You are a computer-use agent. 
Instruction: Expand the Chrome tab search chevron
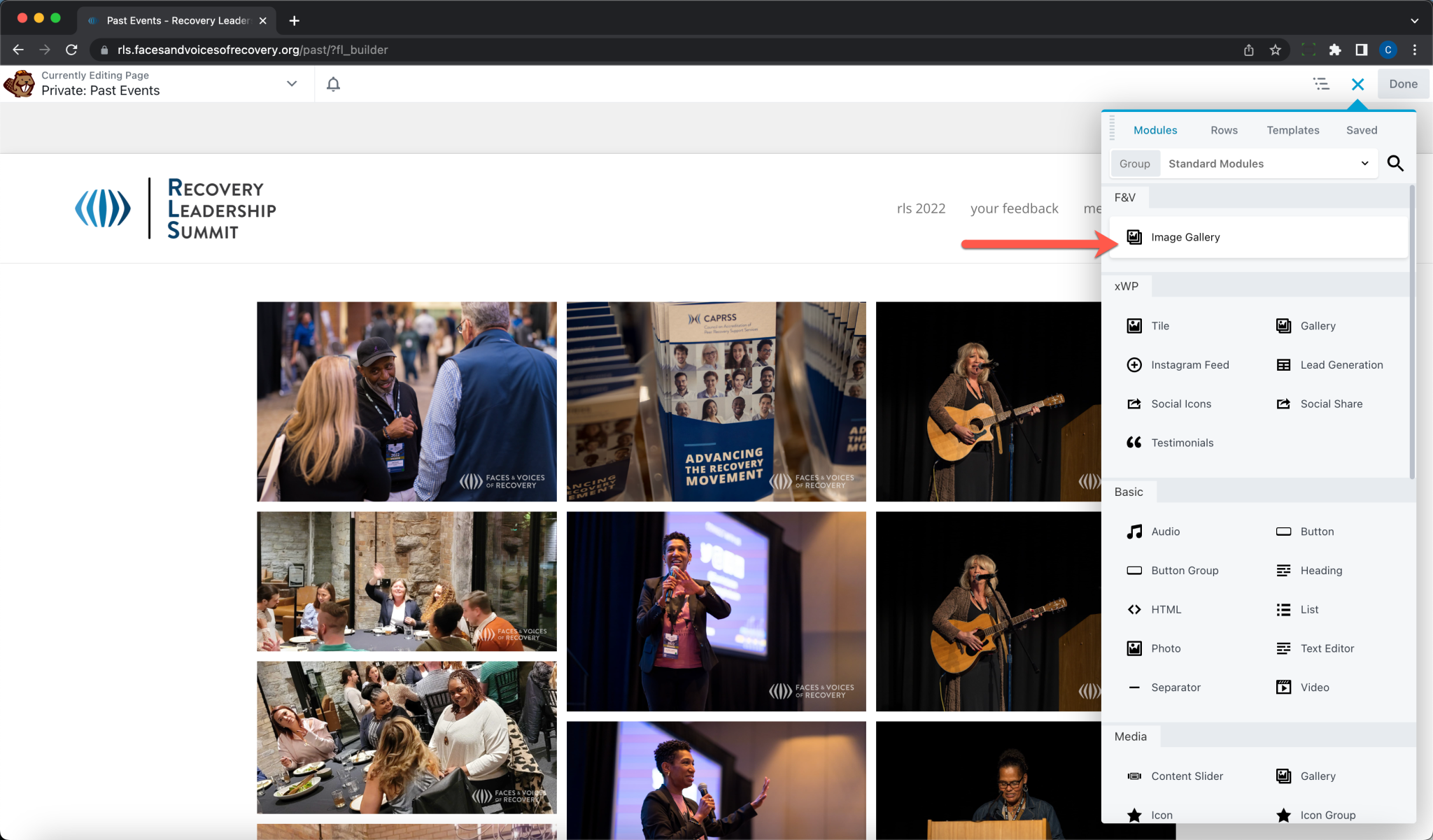click(x=1415, y=20)
